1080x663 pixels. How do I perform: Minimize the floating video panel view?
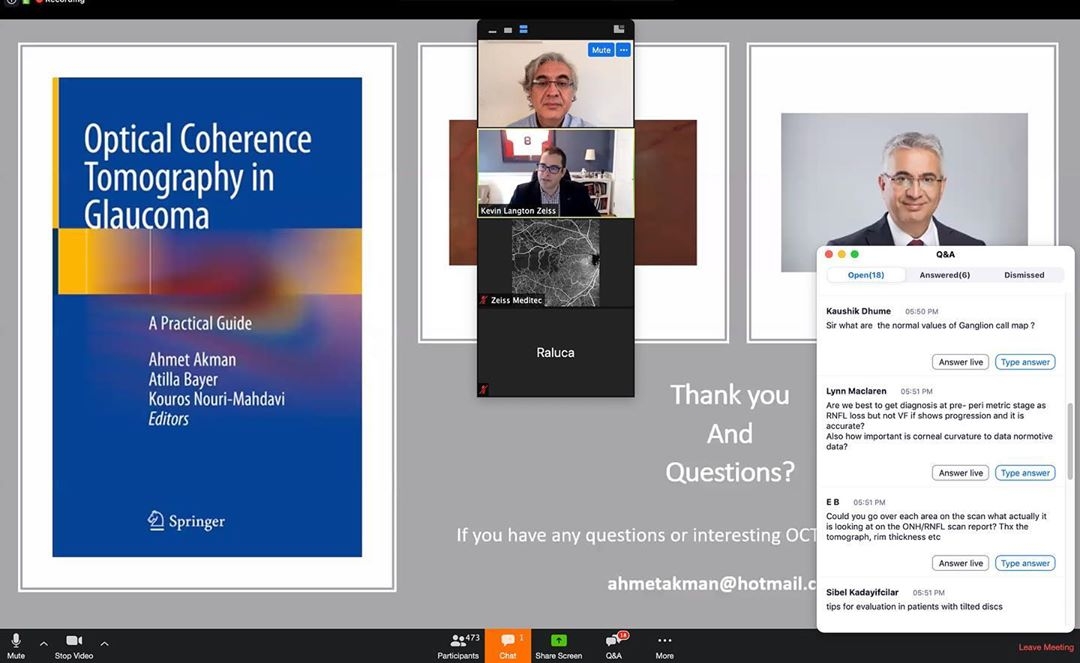[x=492, y=30]
